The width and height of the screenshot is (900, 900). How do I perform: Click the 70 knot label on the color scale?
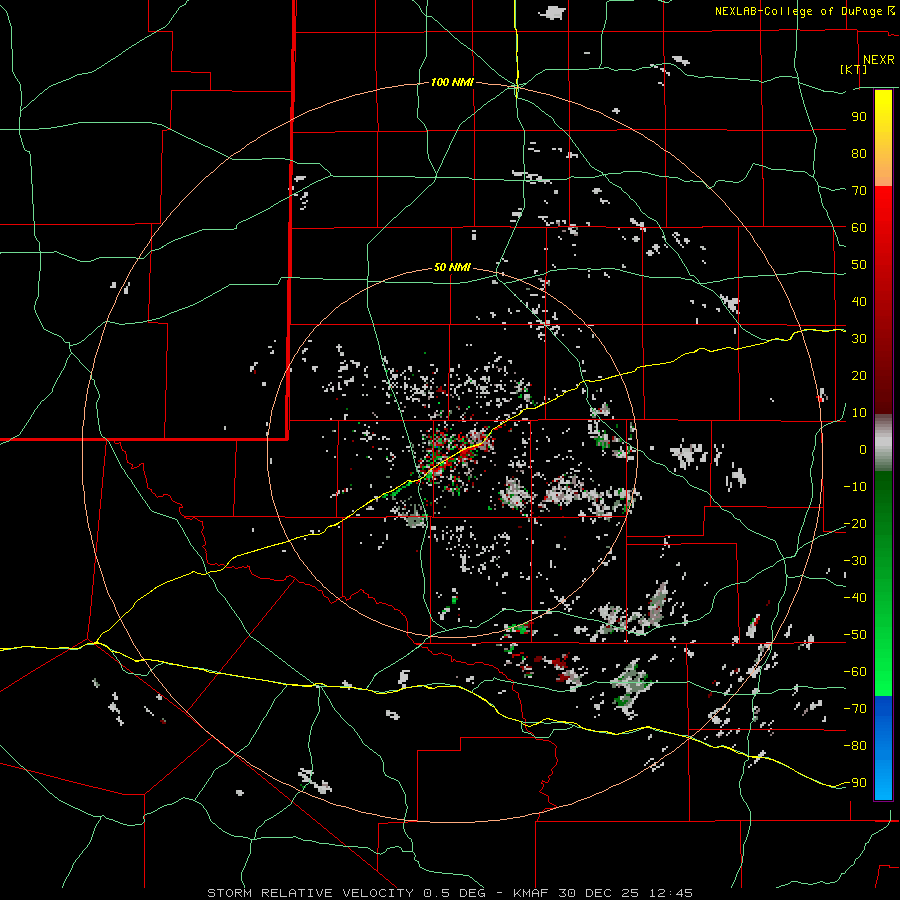859,191
